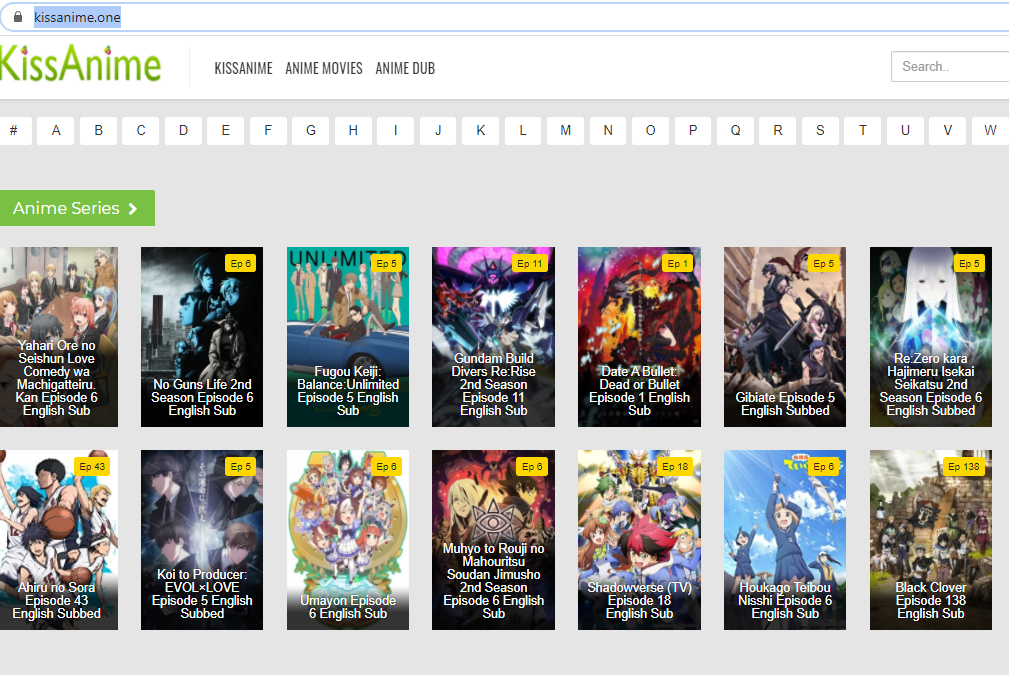1009x675 pixels.
Task: Click Ep 5 badge on Gibiate card
Action: pos(824,263)
